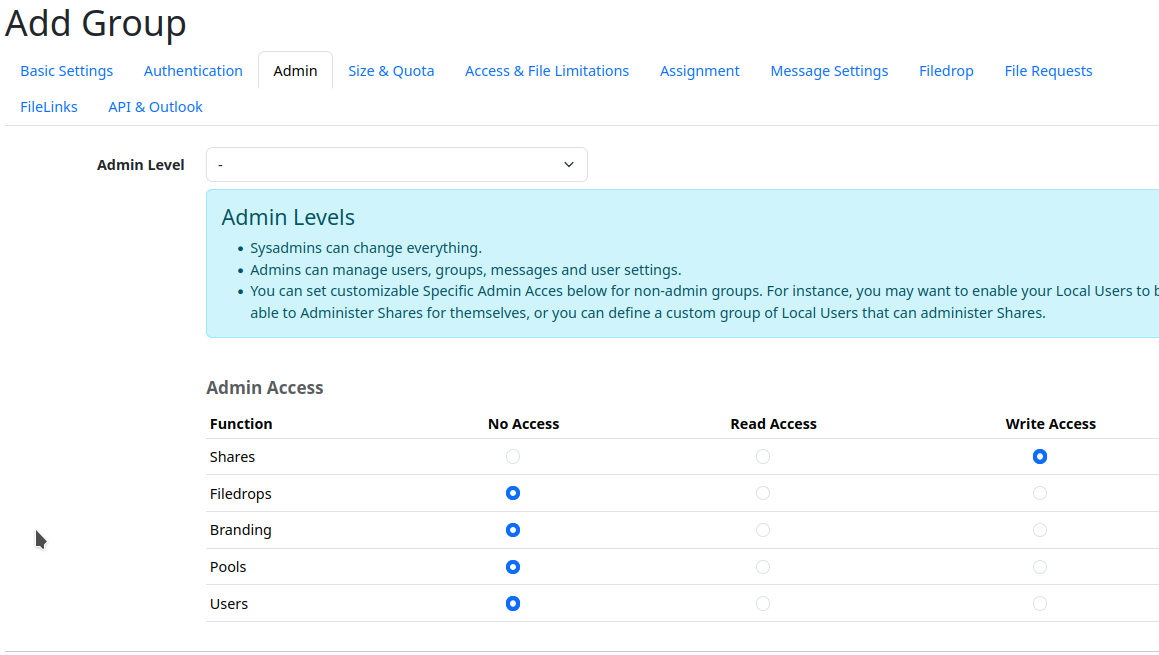Open the Authentication tab
Screen dimensions: 1159x655
(193, 71)
